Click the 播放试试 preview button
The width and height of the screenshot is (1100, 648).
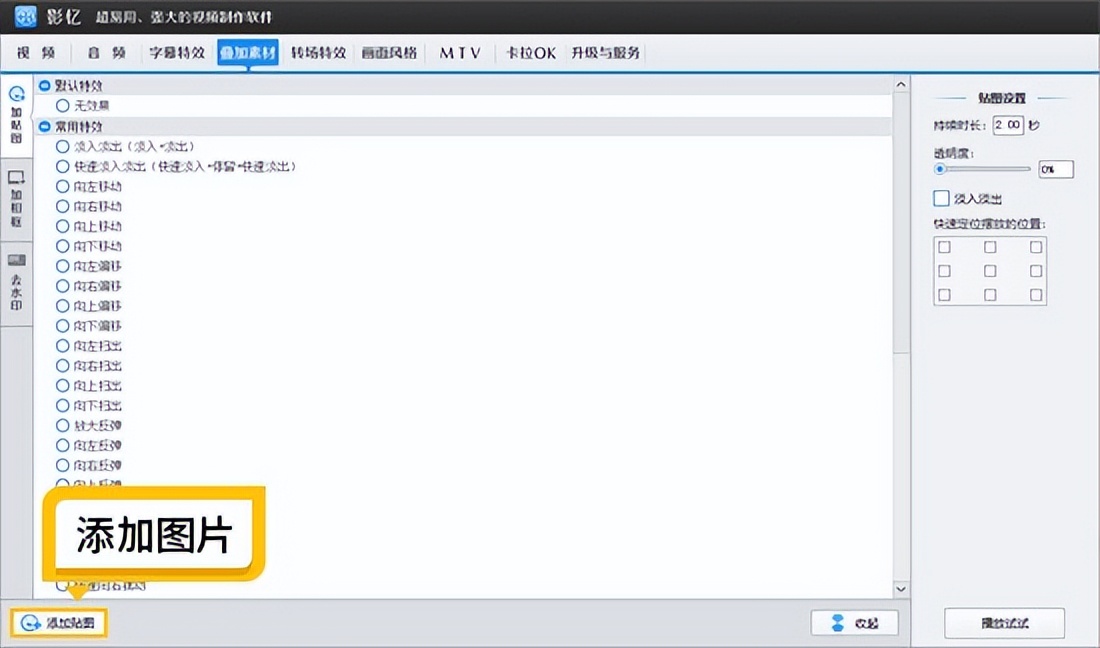[x=1004, y=623]
